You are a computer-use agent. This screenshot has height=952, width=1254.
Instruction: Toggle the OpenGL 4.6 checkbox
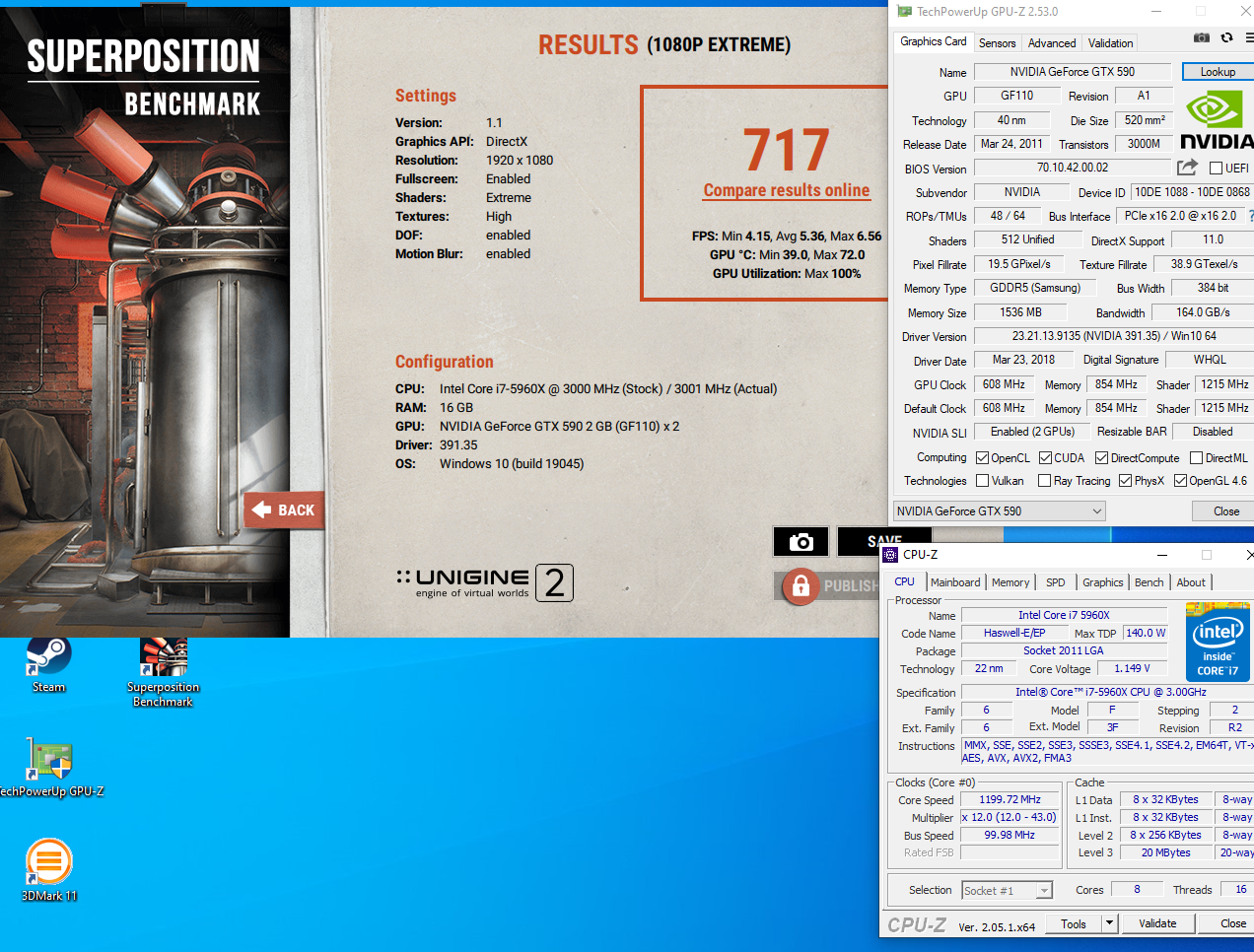[1180, 481]
